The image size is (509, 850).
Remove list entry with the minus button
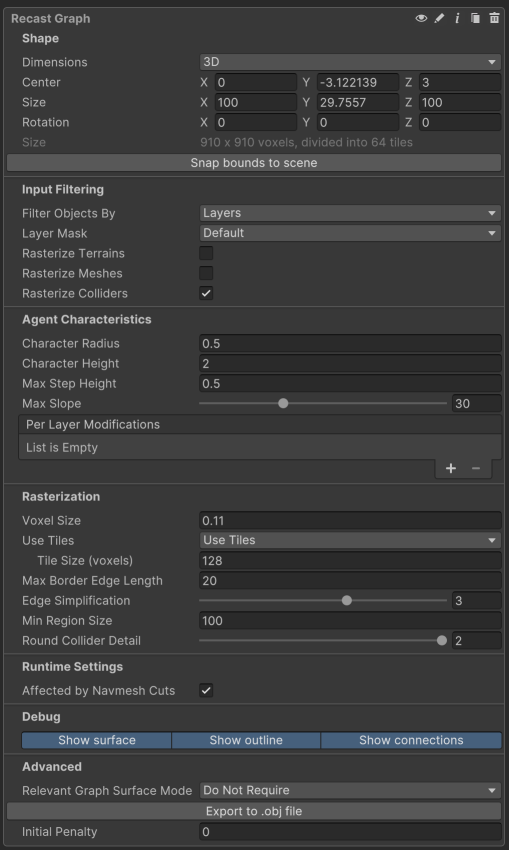pos(476,468)
